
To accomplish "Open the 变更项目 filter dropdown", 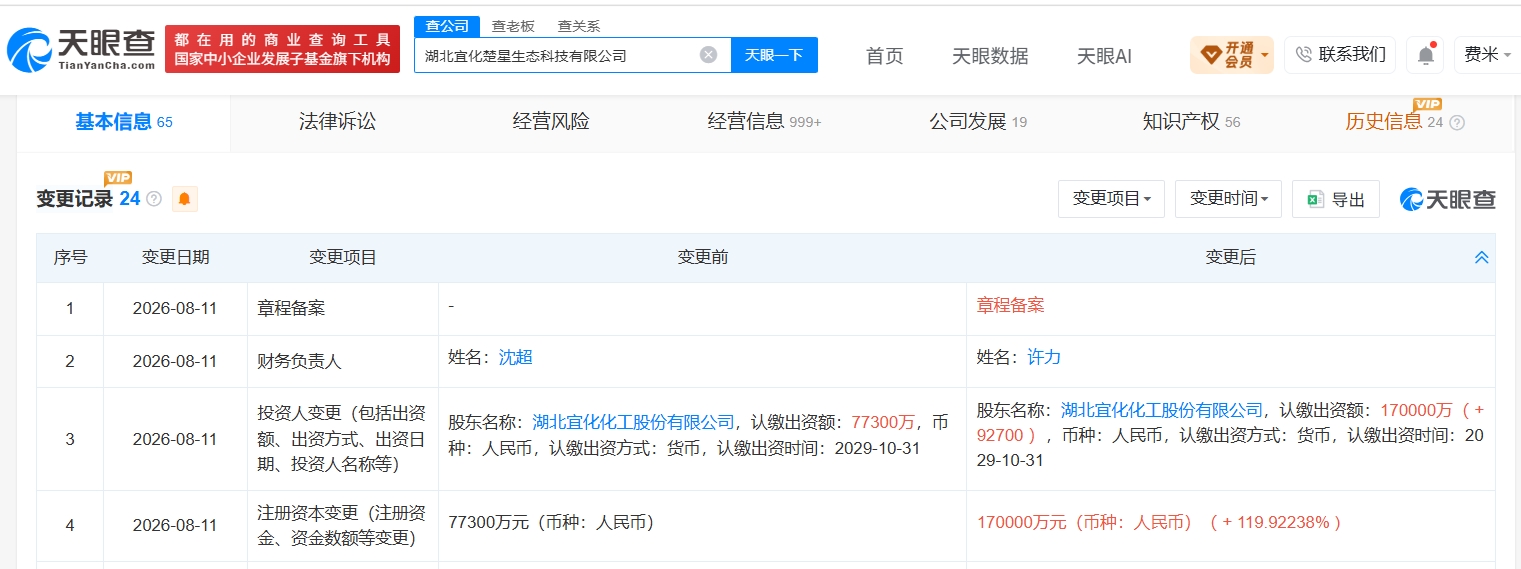I will [x=1111, y=199].
